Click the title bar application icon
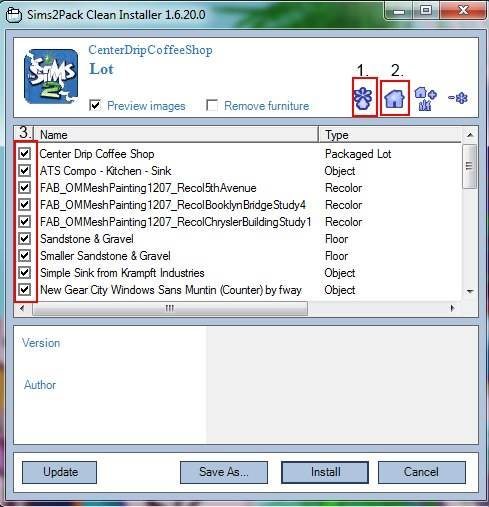Screen dimensions: 489x507 pos(14,15)
